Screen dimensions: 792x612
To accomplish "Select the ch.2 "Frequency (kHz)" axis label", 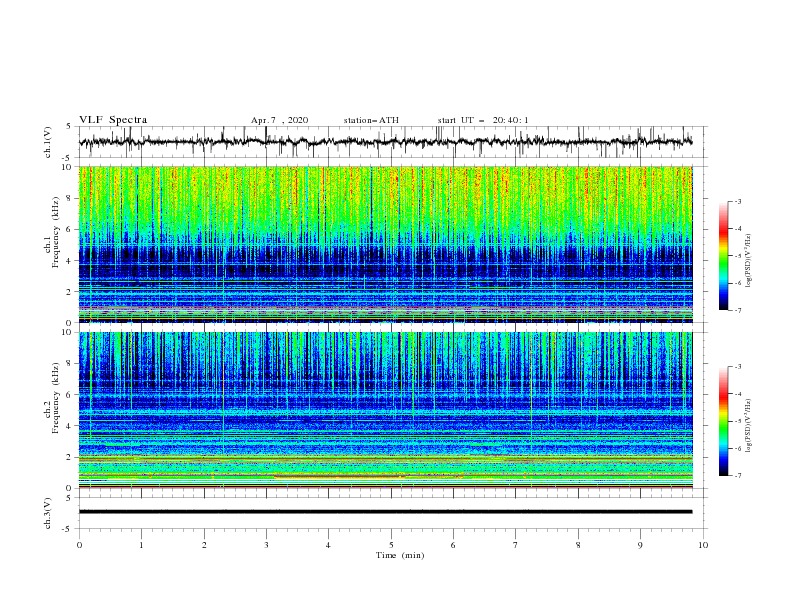I will click(x=55, y=398).
